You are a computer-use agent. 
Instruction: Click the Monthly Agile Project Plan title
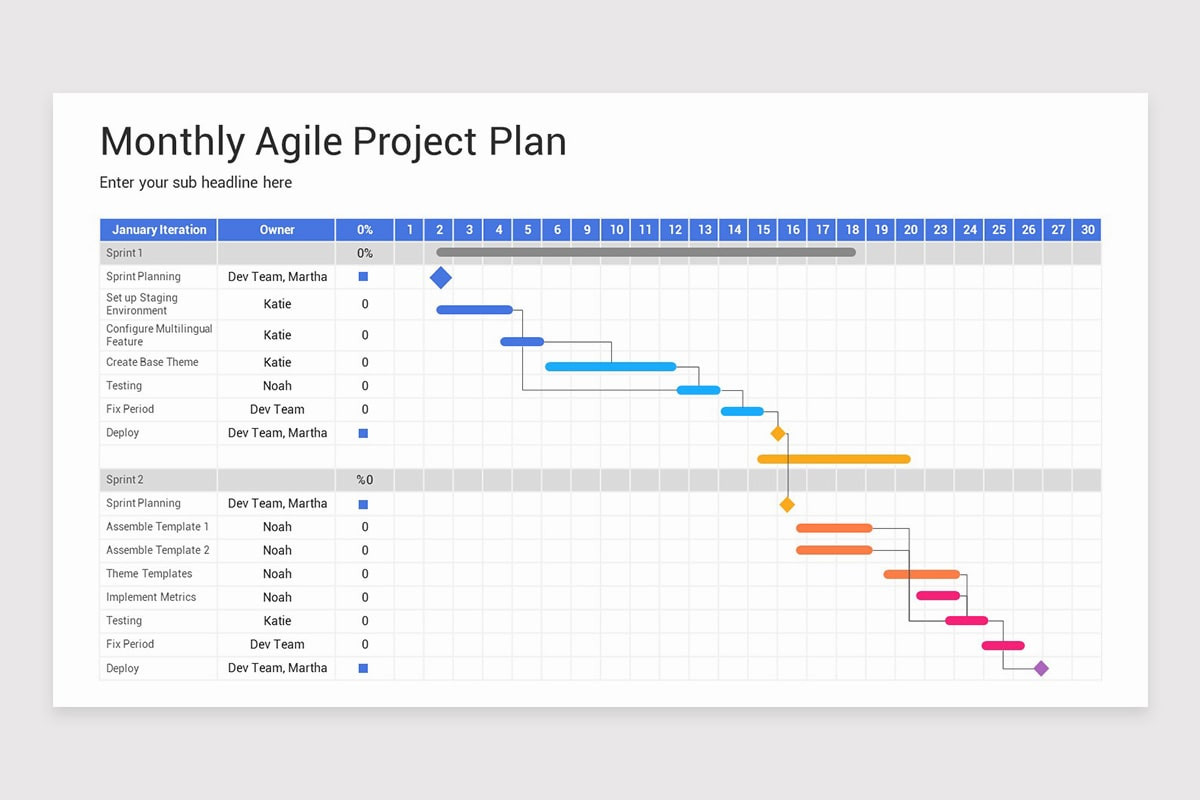[333, 142]
